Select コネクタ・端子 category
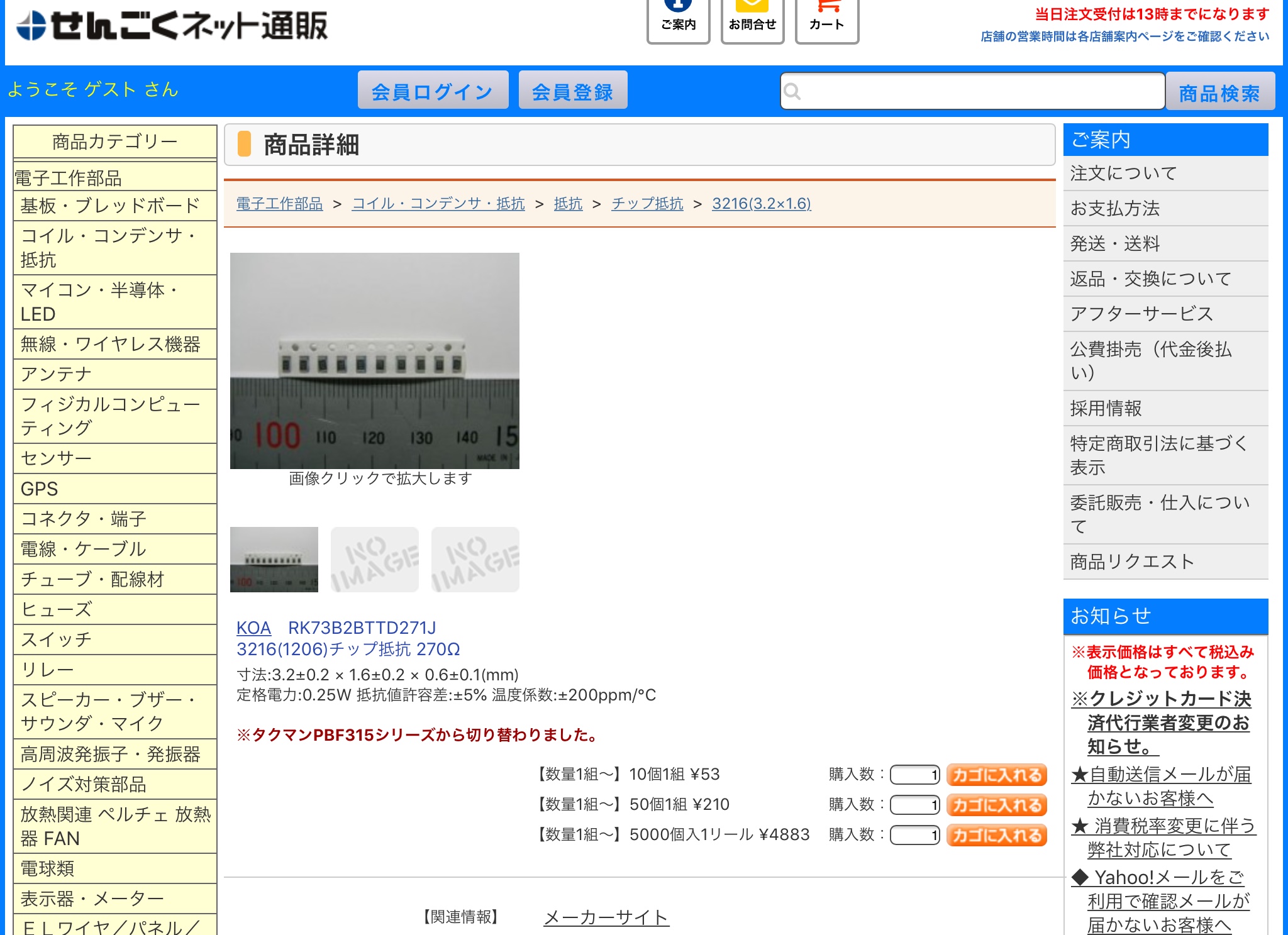Screen dimensions: 1288x935 [115, 519]
